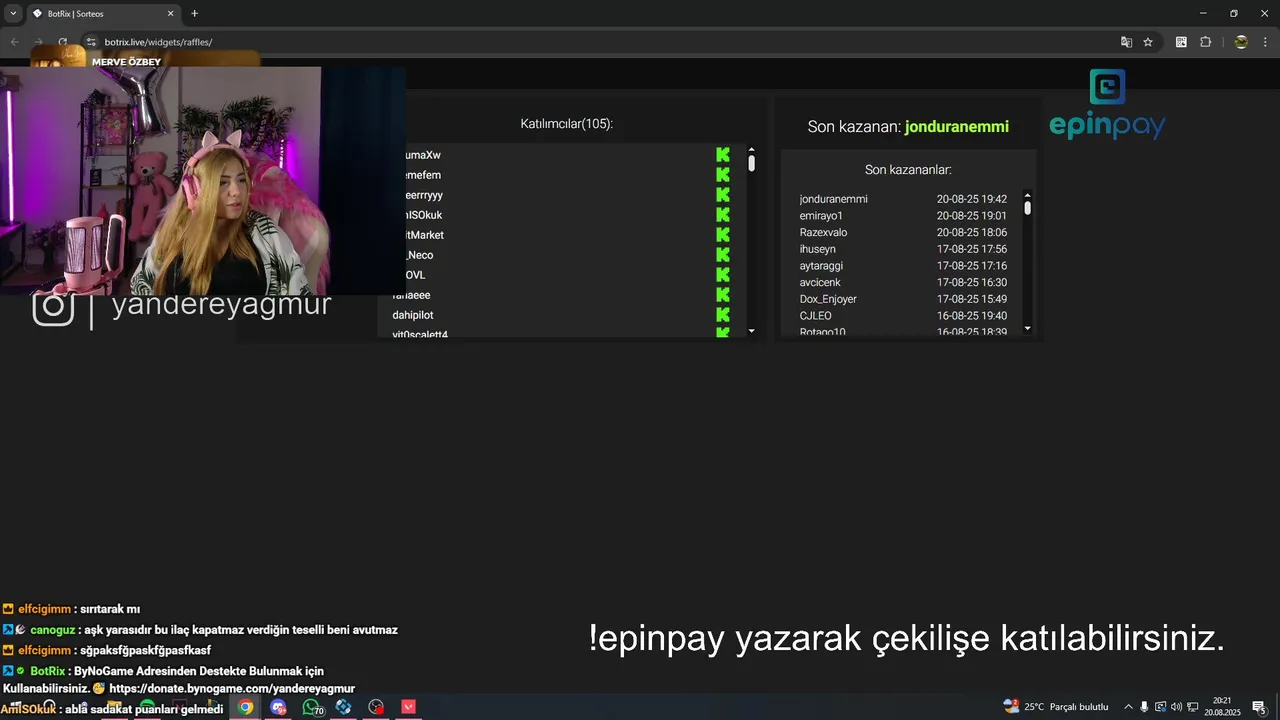This screenshot has width=1280, height=720.
Task: Click the date 20-08-25 19:42
Action: coord(972,199)
